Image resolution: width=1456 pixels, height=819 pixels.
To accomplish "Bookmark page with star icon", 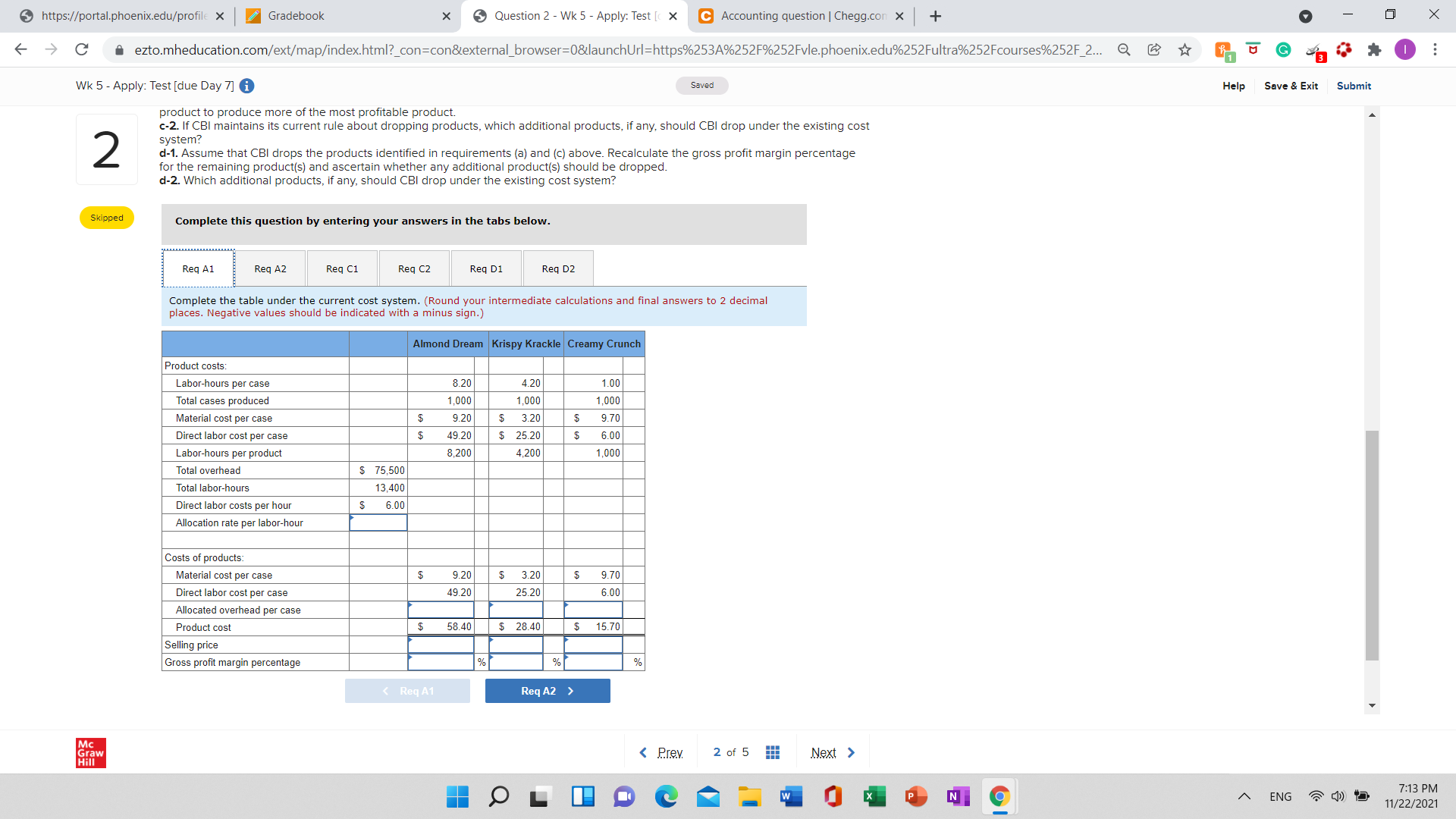I will 1185,50.
